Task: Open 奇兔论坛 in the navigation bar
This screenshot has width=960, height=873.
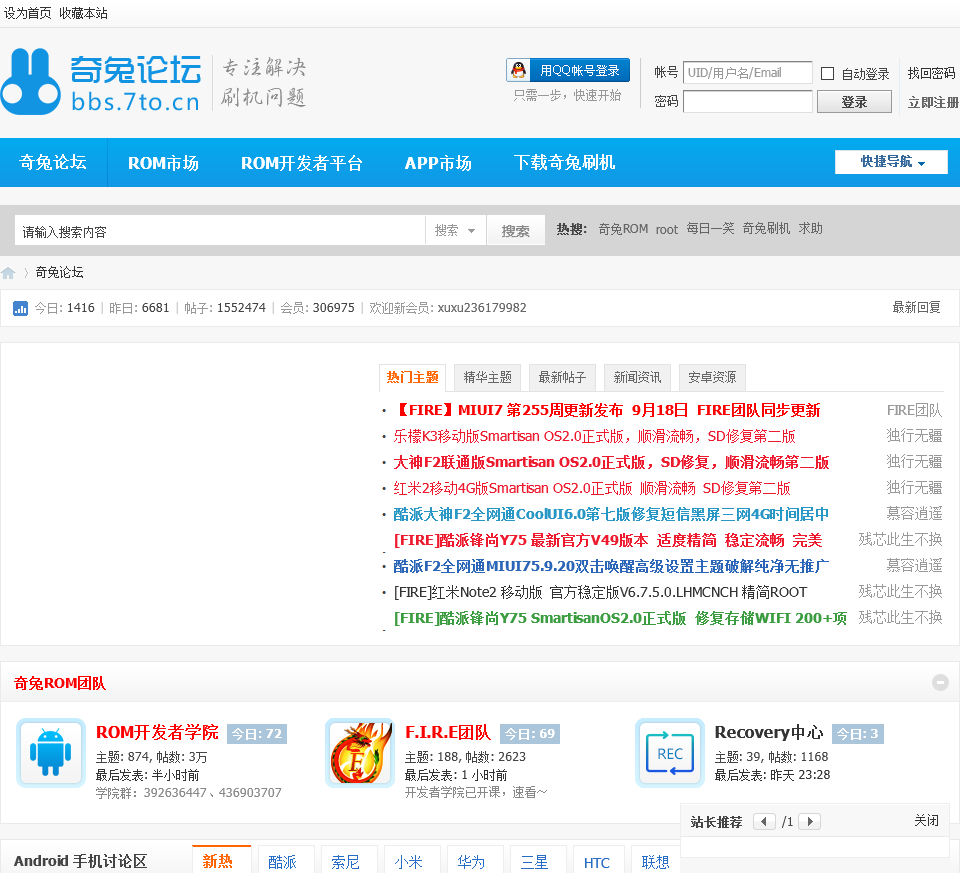Action: coord(53,162)
